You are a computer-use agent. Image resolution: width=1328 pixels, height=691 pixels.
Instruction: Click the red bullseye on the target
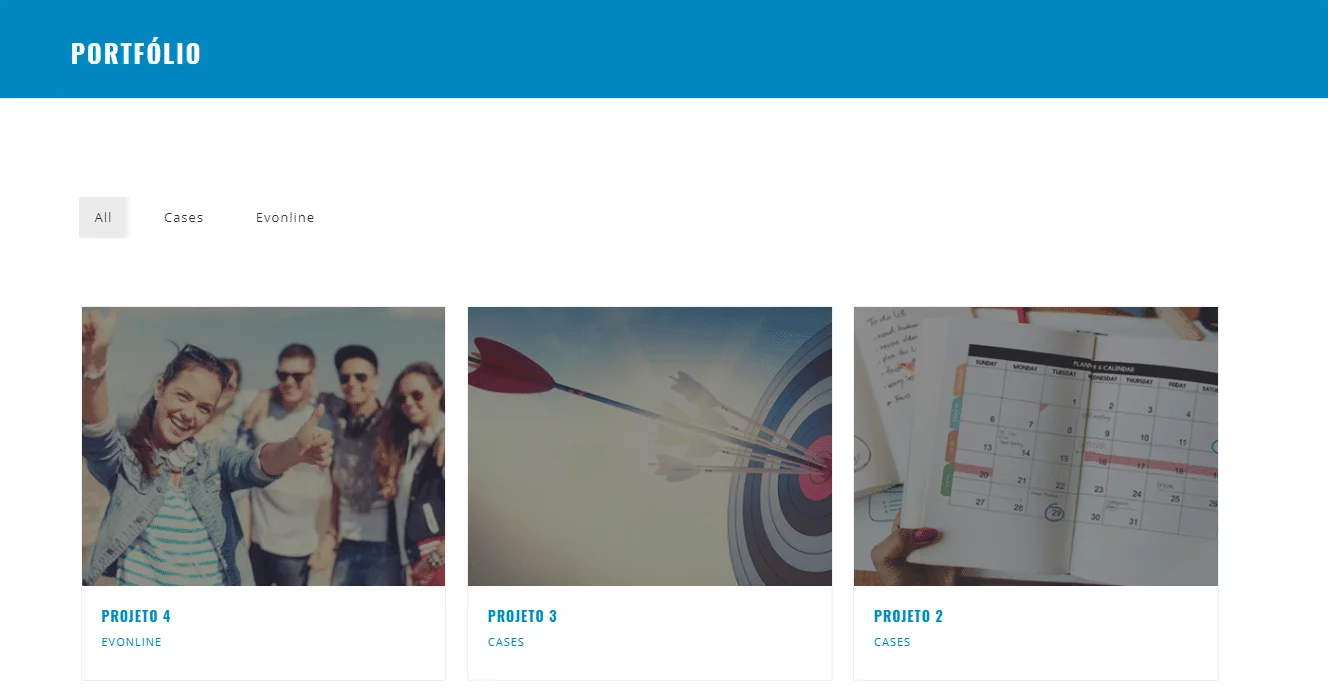pyautogui.click(x=818, y=467)
